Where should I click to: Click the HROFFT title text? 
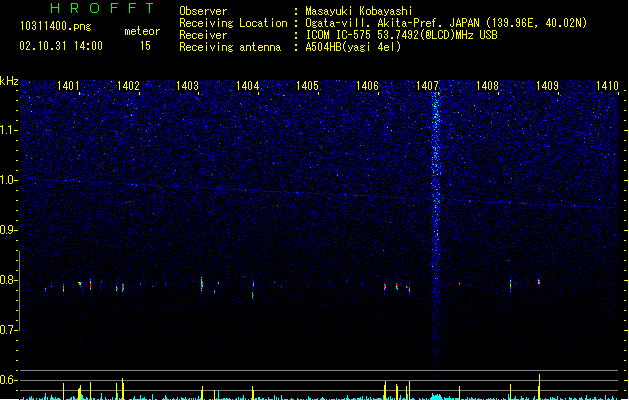[x=103, y=8]
